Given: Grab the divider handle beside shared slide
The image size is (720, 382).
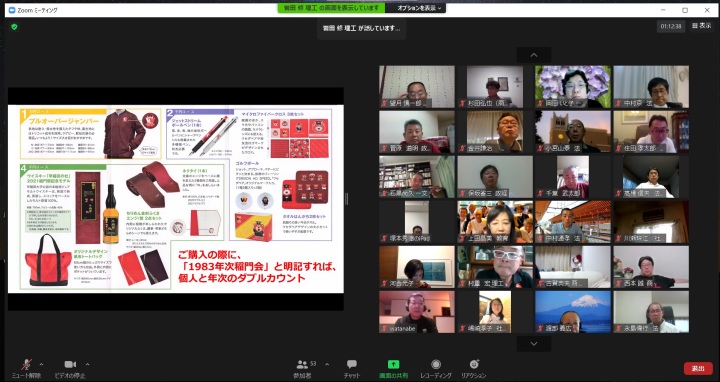Looking at the screenshot, I should click(x=347, y=199).
